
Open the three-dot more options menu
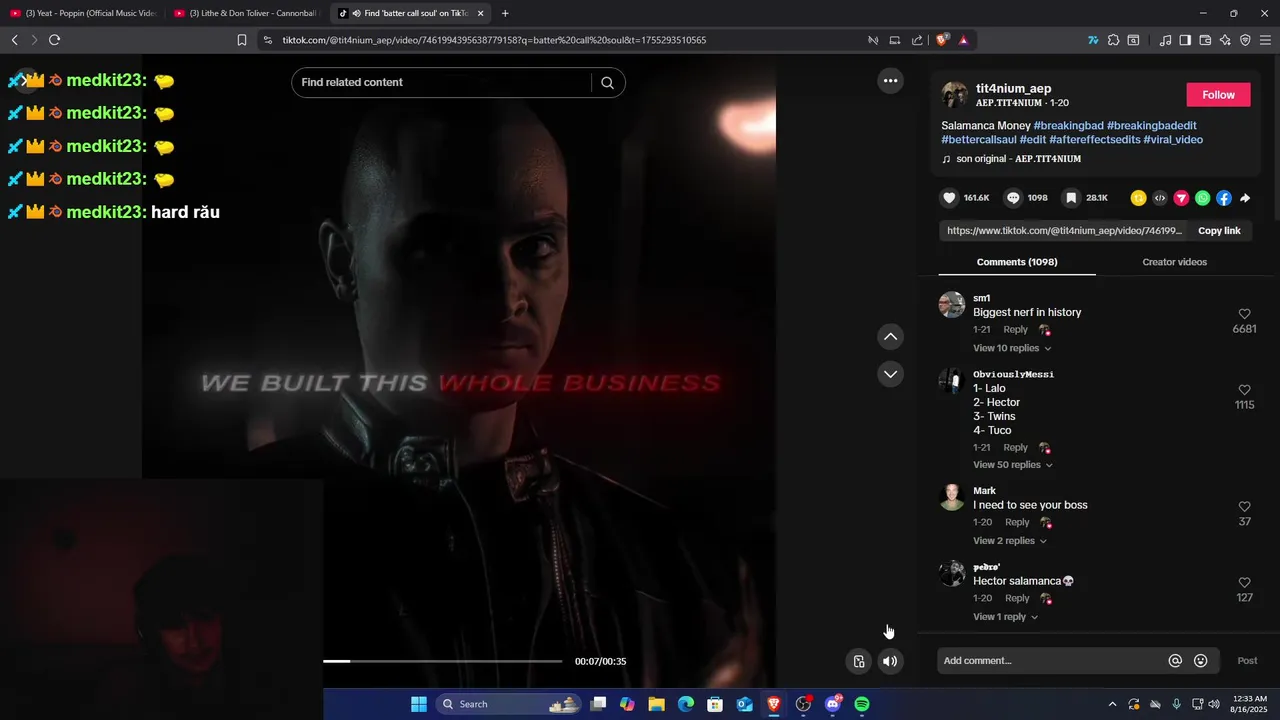point(890,81)
